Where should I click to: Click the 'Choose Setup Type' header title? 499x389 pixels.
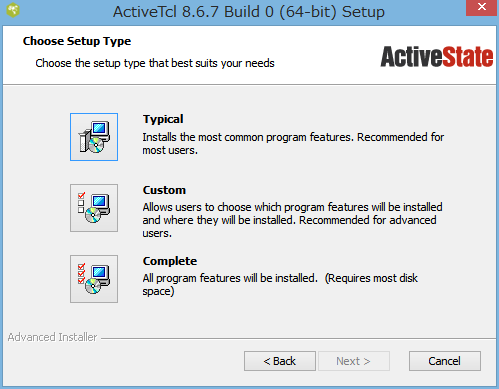click(x=77, y=41)
